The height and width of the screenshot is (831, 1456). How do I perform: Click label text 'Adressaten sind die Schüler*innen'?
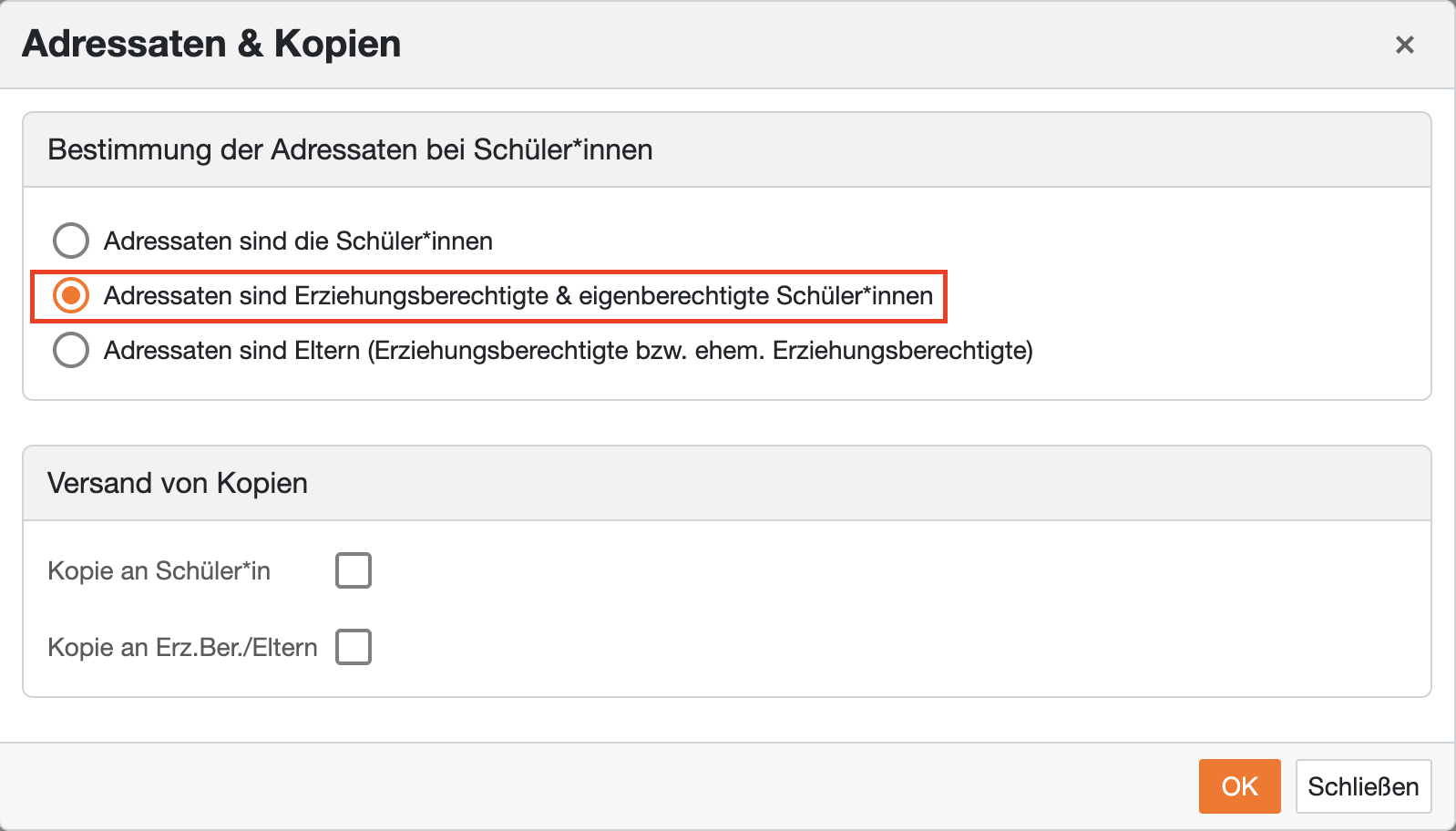298,241
